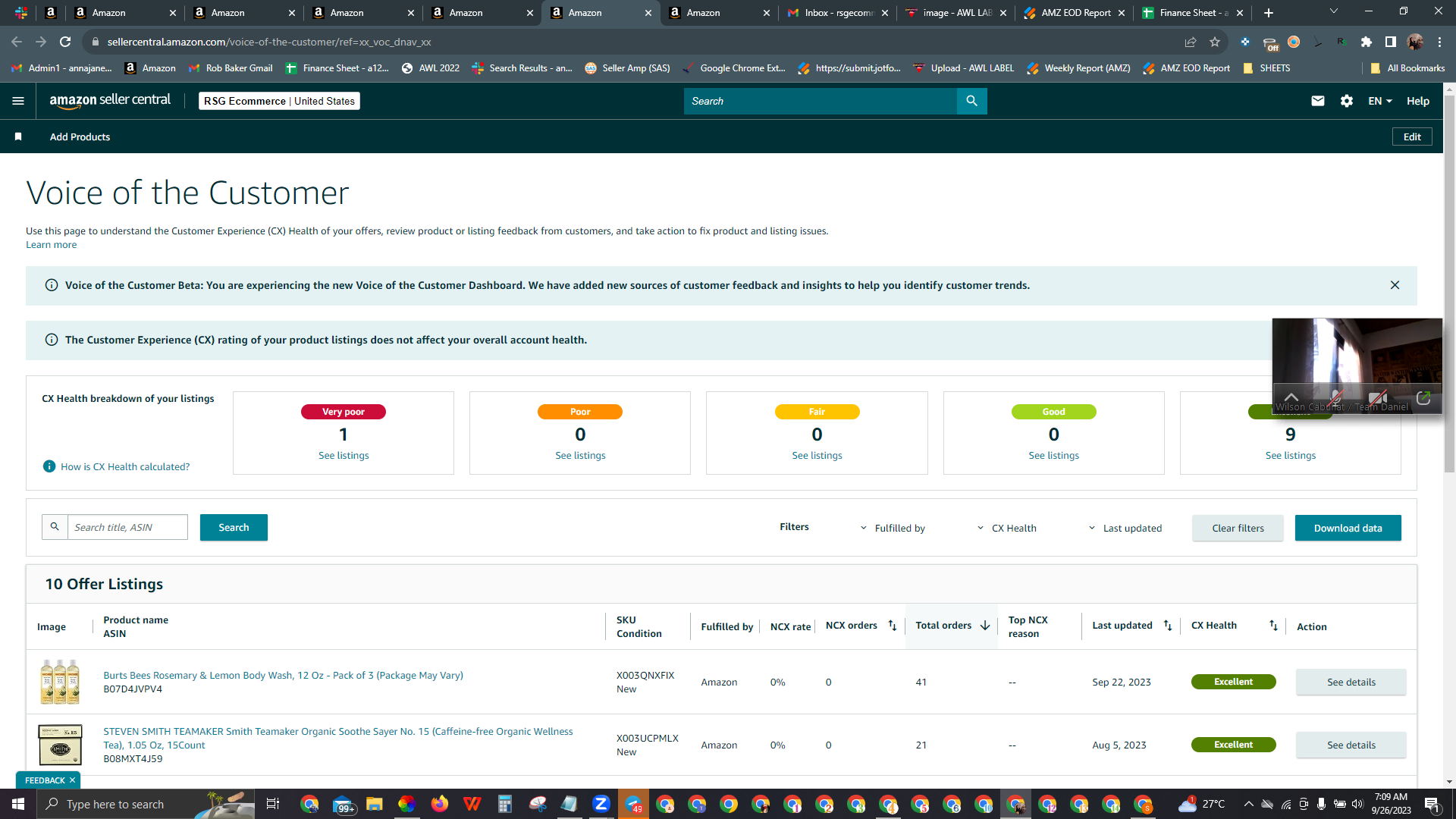The image size is (1456, 819).
Task: See details for Burts Bees Body Wash
Action: [x=1351, y=682]
